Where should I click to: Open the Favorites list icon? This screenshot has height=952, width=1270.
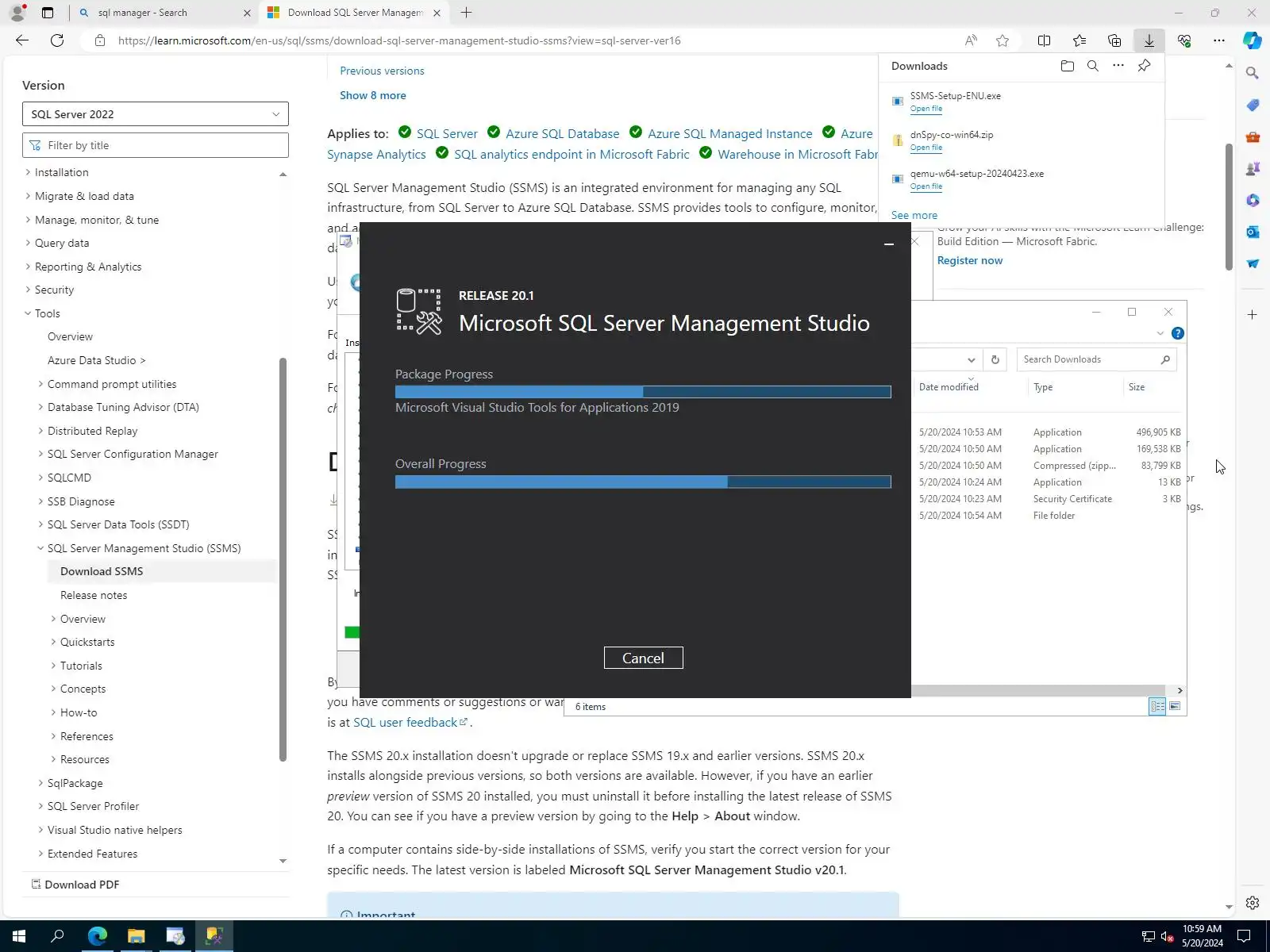1079,40
